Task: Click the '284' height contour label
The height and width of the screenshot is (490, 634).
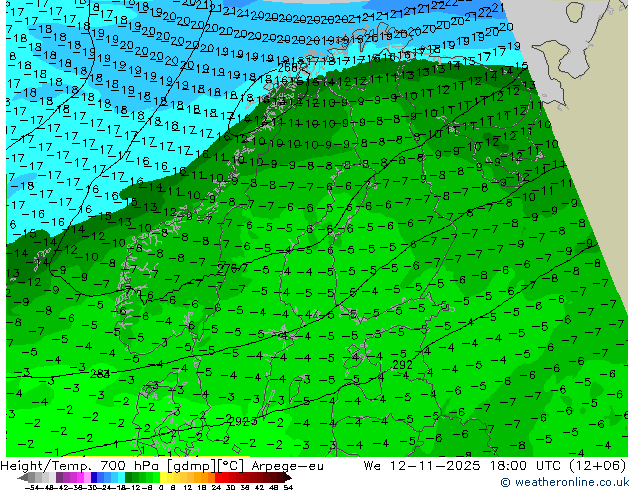Action: 100,374
